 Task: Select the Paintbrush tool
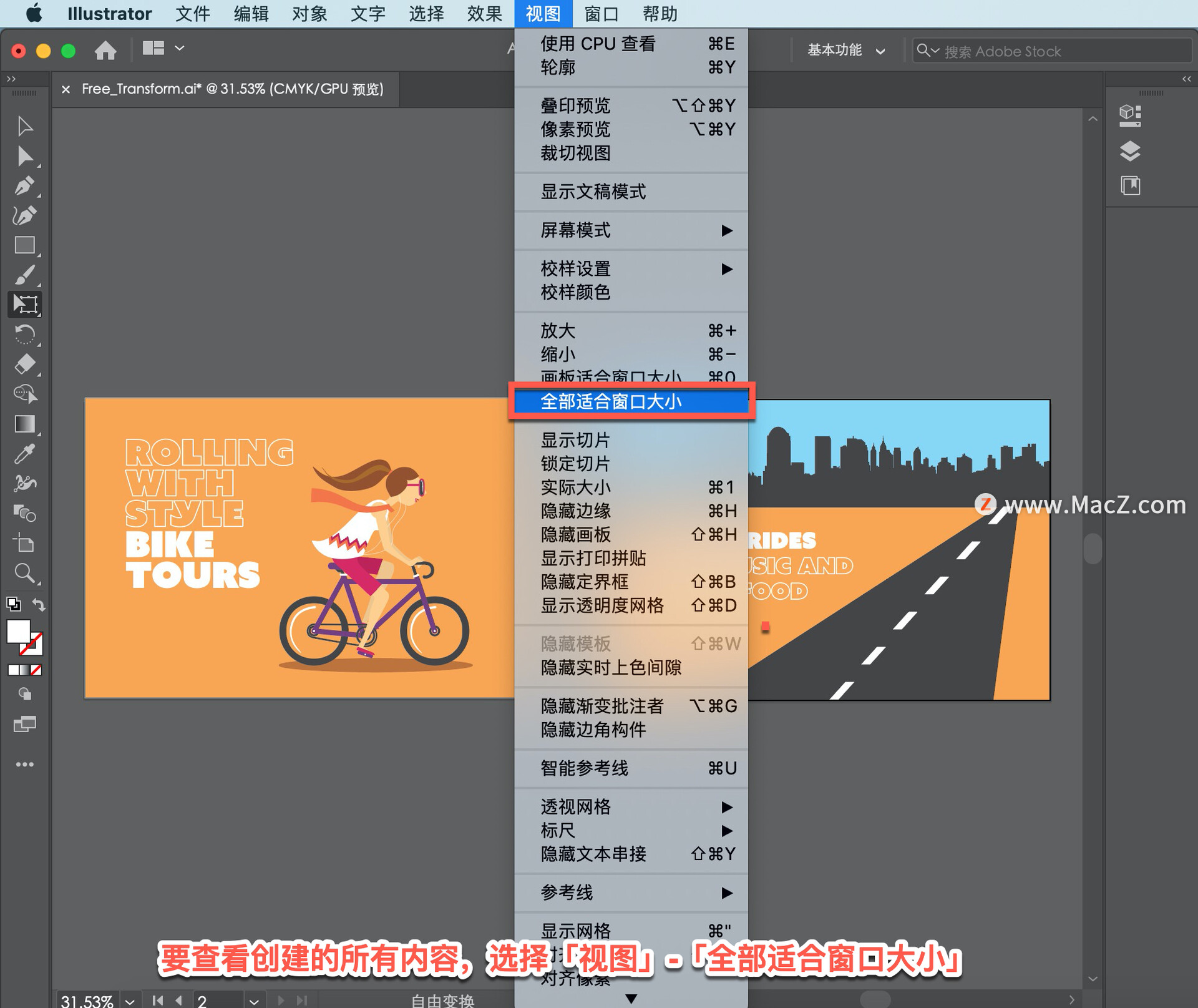(25, 275)
